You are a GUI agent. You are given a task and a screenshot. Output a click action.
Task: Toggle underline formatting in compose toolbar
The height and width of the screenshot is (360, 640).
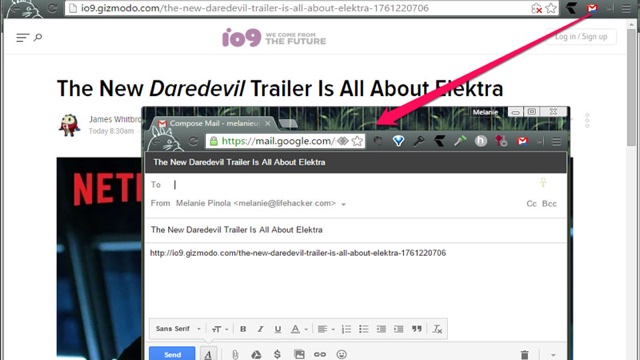(x=278, y=329)
